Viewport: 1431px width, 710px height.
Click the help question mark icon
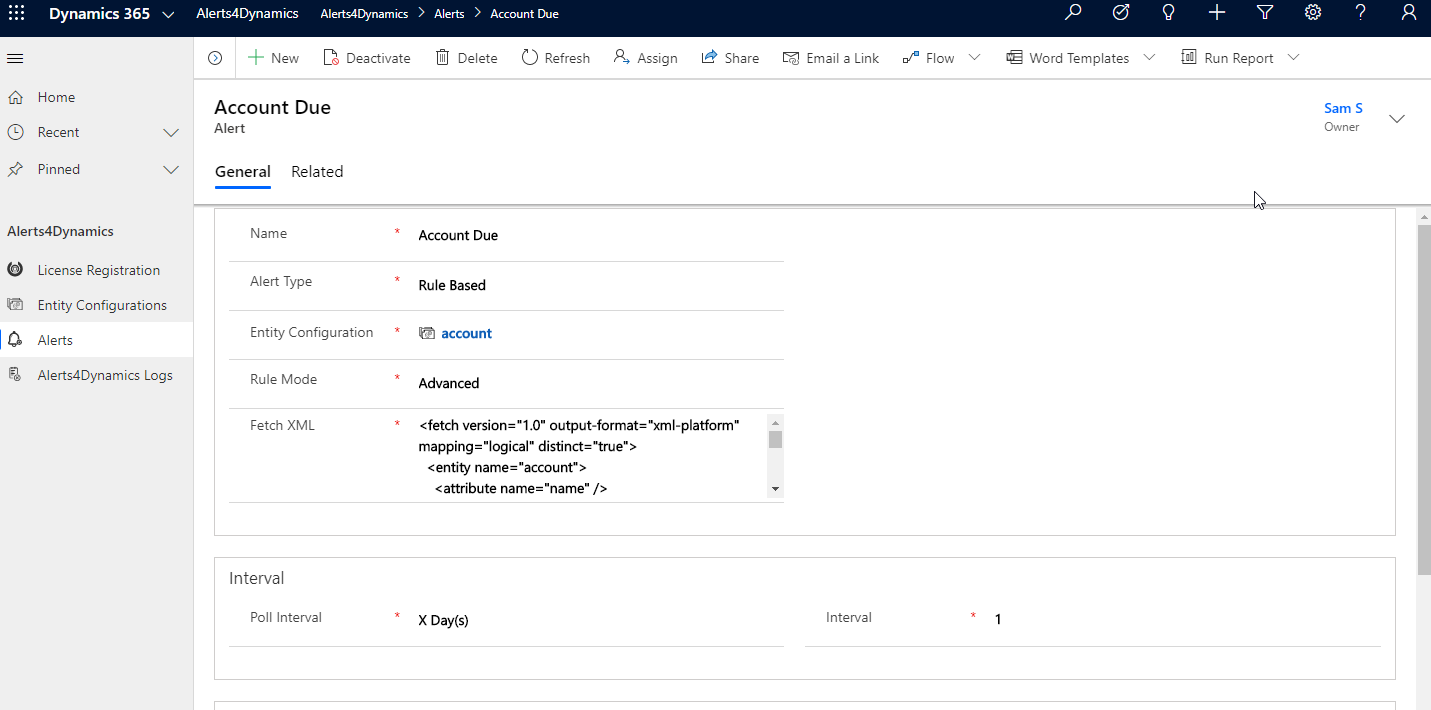pyautogui.click(x=1360, y=13)
